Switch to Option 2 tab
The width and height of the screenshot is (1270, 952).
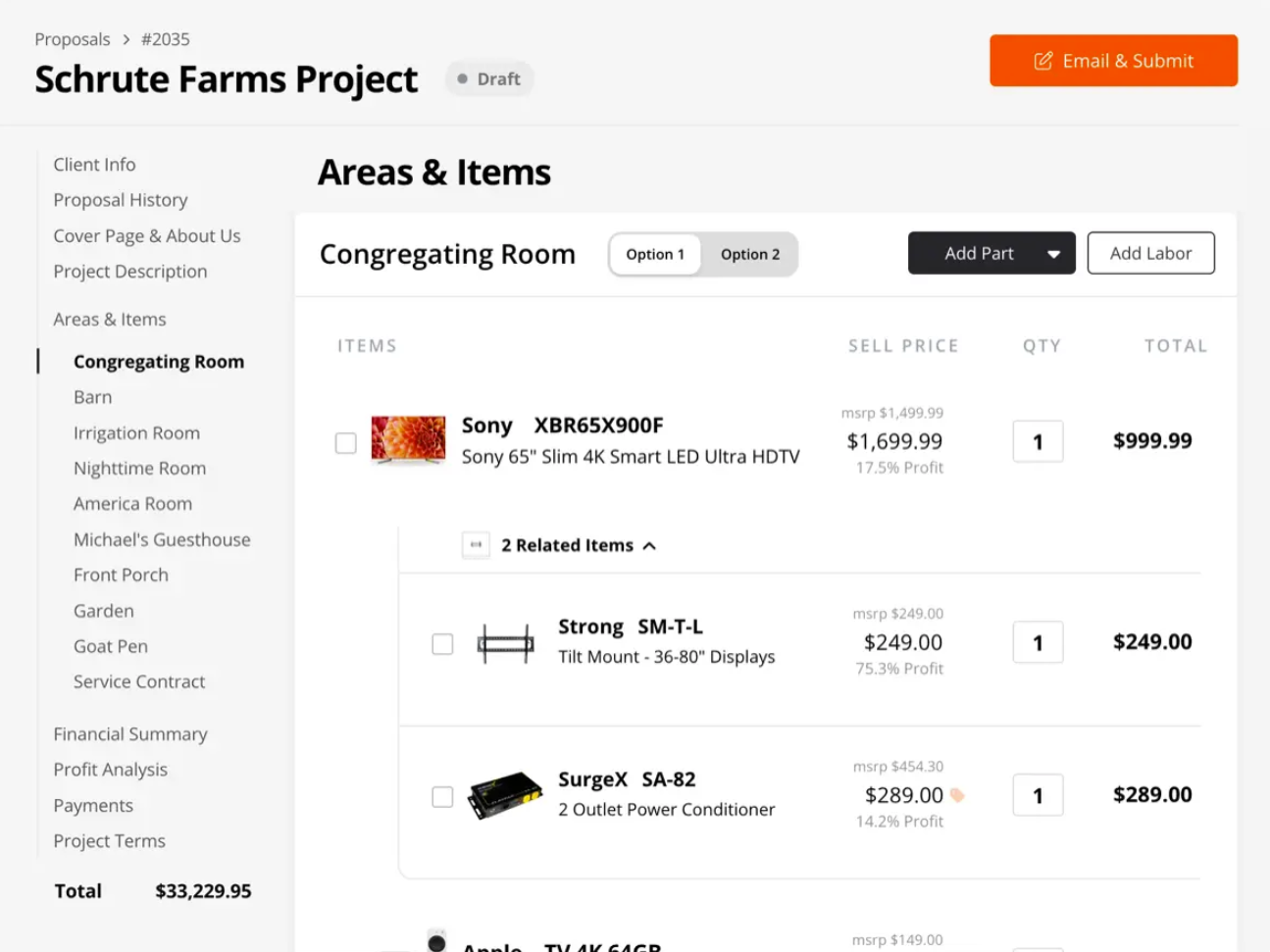point(750,255)
